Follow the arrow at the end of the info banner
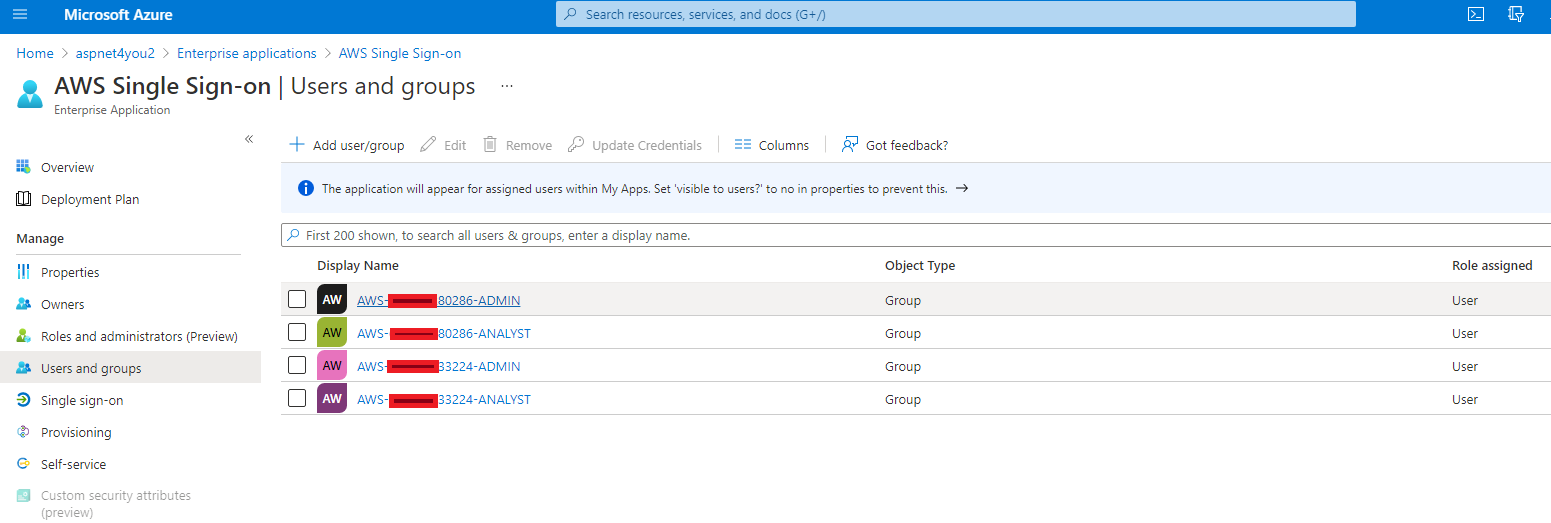This screenshot has height=523, width=1551. coord(962,188)
